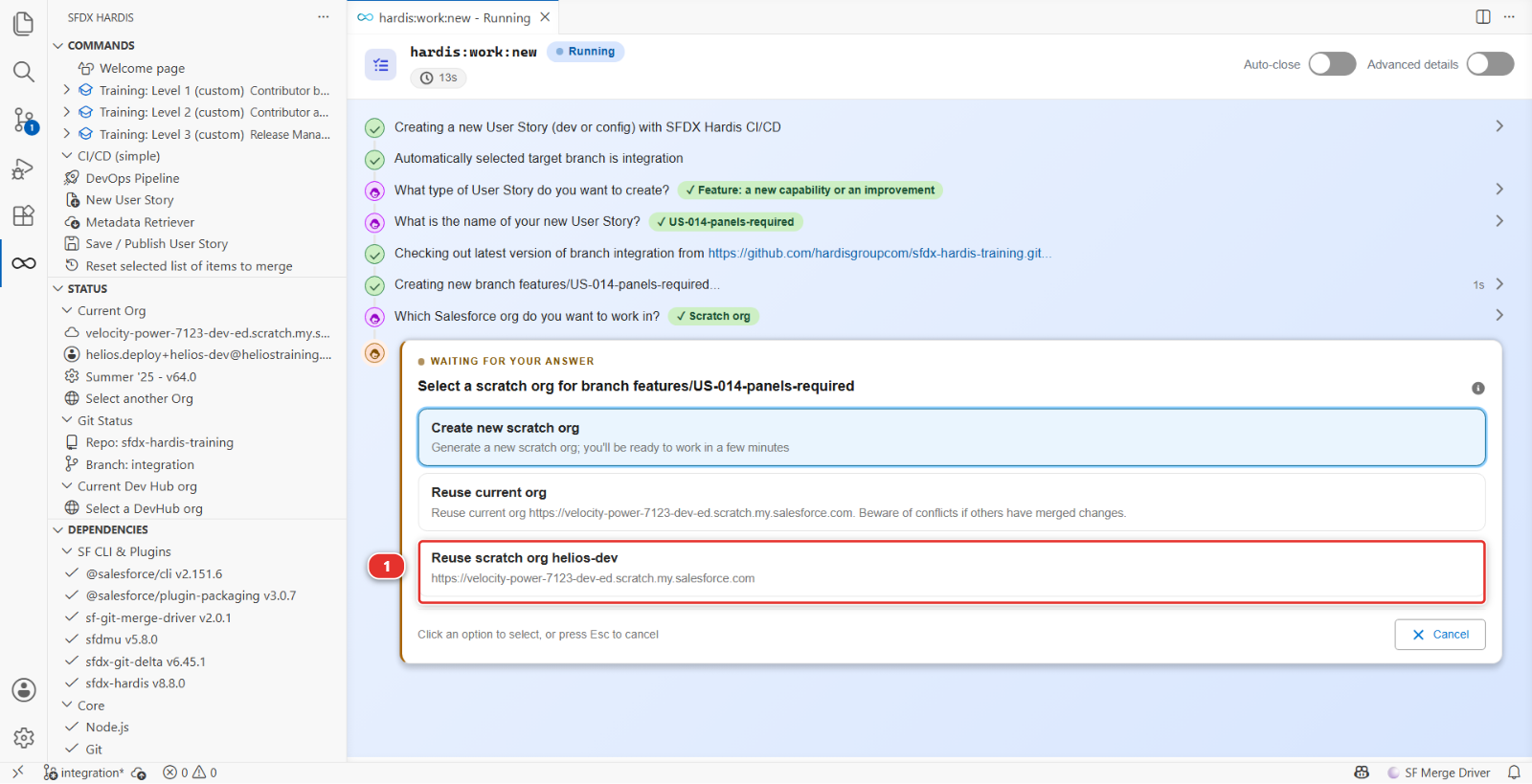
Task: Collapse the CI/CD (simple) group
Action: 67,156
